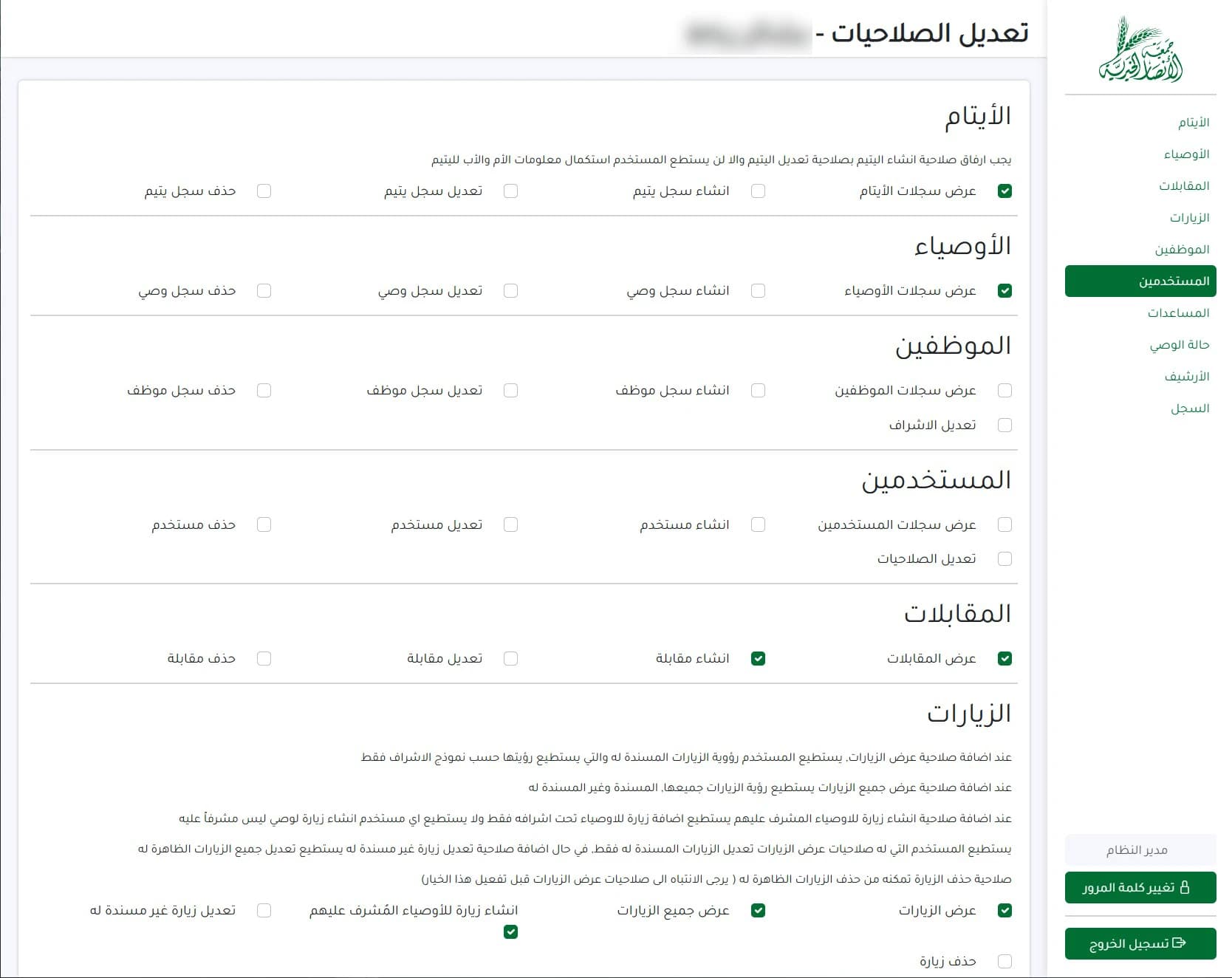Screen dimensions: 1232x978
Task: Open الأوصياء in the sidebar
Action: pos(1187,154)
